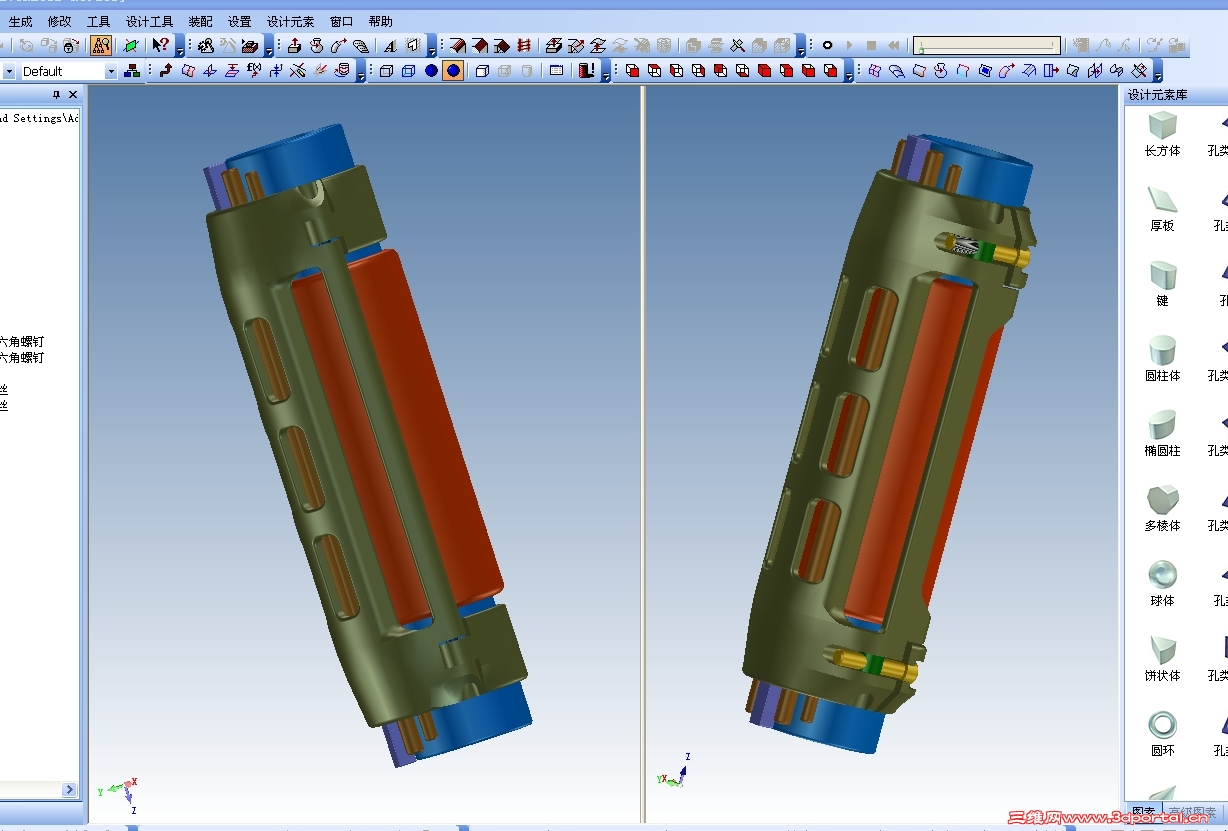The width and height of the screenshot is (1228, 831).
Task: Open the 窗口 menu
Action: (x=341, y=21)
